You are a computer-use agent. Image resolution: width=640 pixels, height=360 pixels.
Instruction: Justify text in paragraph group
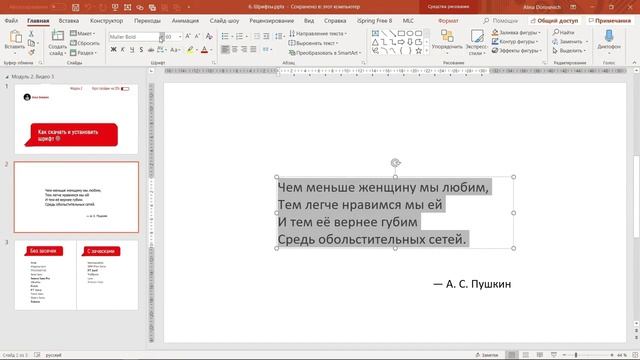coord(253,49)
